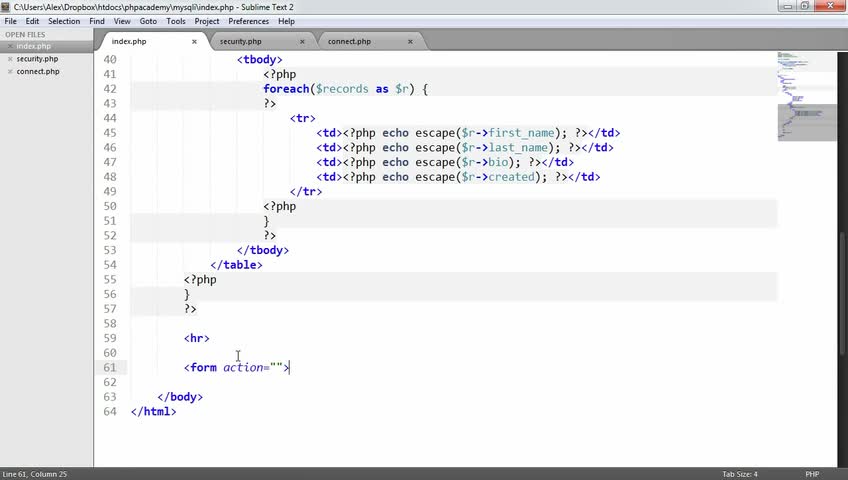Open the Selection menu
Viewport: 848px width, 480px height.
click(64, 21)
